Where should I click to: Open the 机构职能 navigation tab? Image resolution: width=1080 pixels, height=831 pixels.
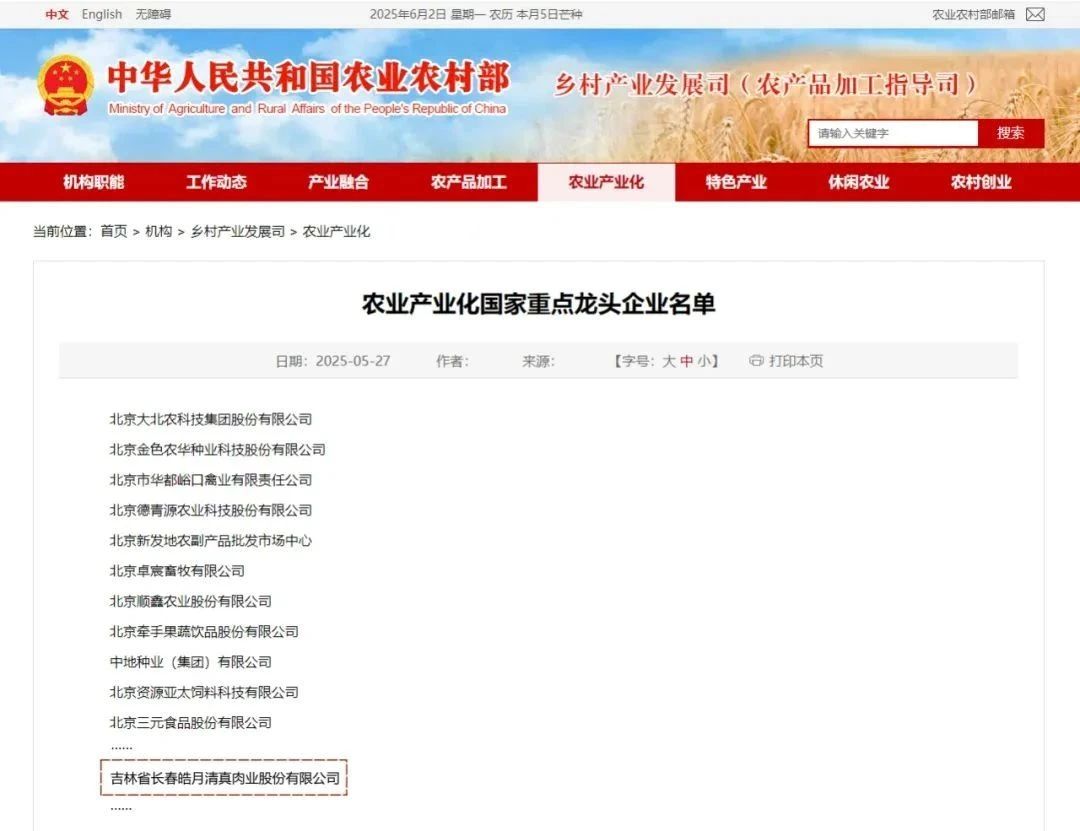tap(94, 182)
